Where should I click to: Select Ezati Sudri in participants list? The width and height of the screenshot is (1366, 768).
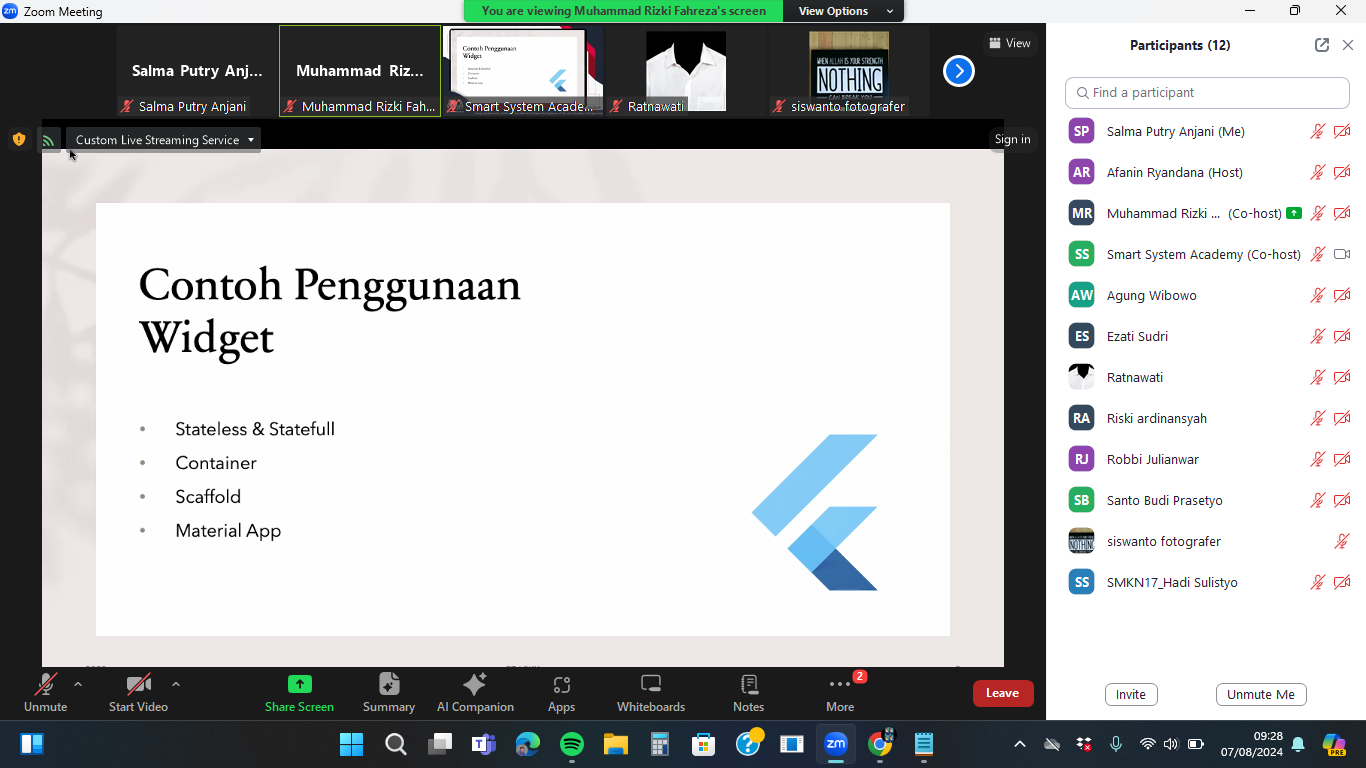(x=1207, y=336)
